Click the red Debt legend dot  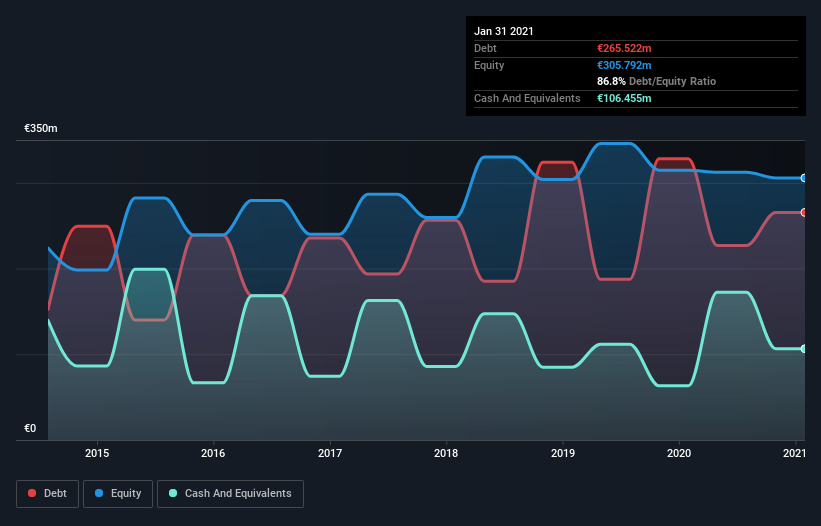coord(32,493)
